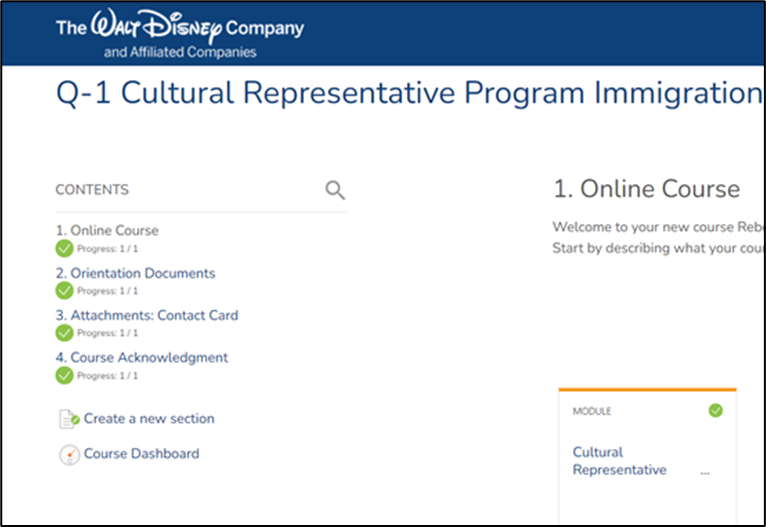
Task: Open section 1. Online Course in contents
Action: (x=107, y=230)
